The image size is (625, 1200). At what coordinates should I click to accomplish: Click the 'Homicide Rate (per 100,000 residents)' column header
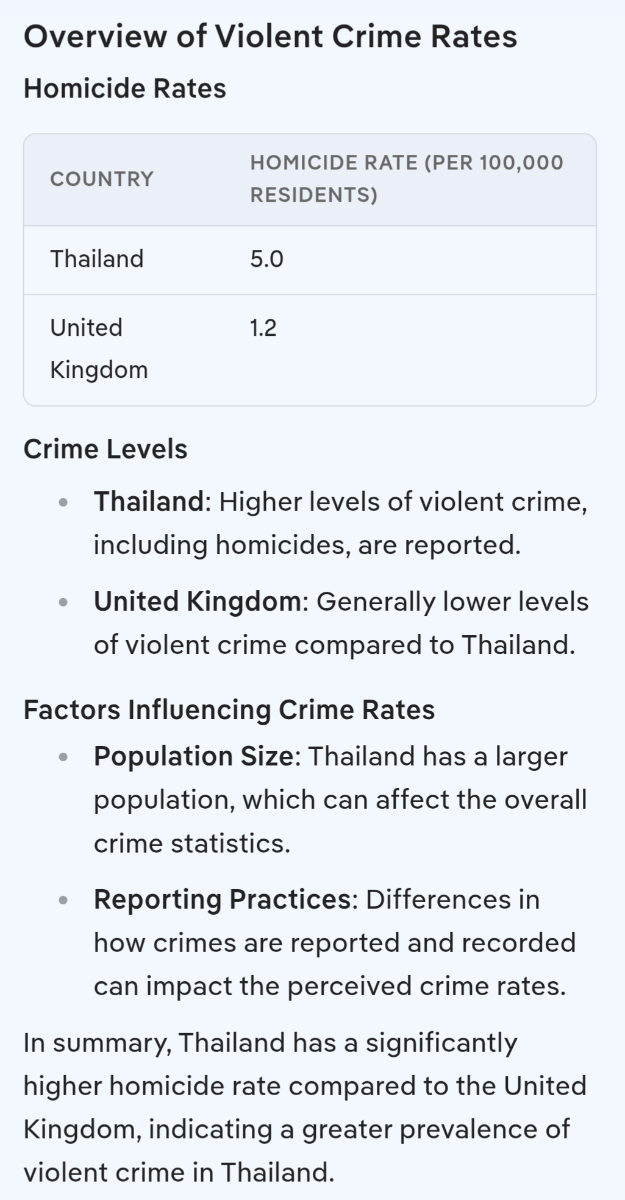click(x=406, y=179)
